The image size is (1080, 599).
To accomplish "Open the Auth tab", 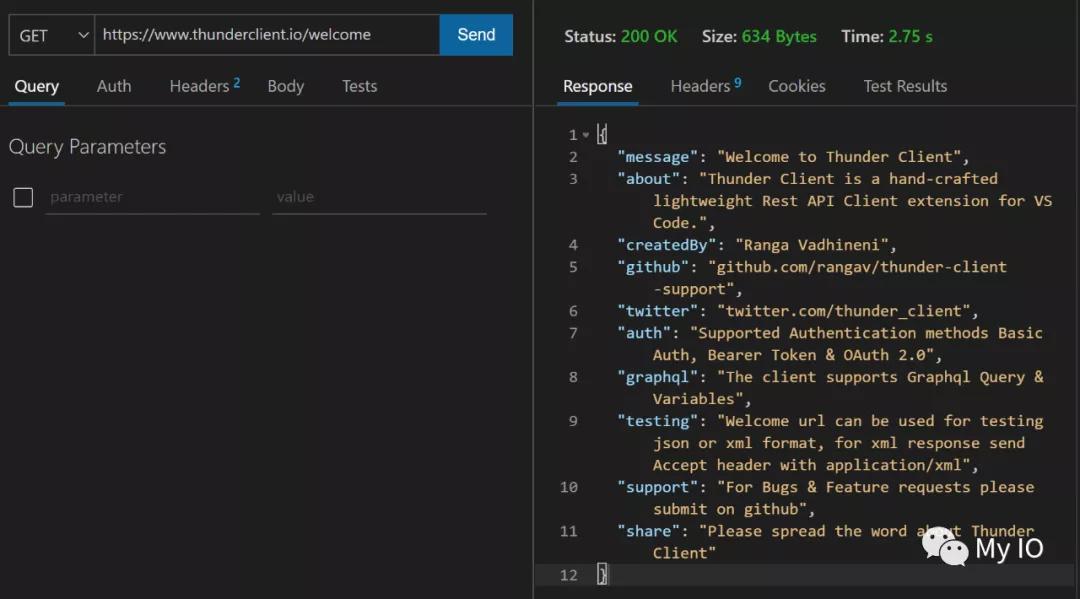I will pyautogui.click(x=114, y=86).
